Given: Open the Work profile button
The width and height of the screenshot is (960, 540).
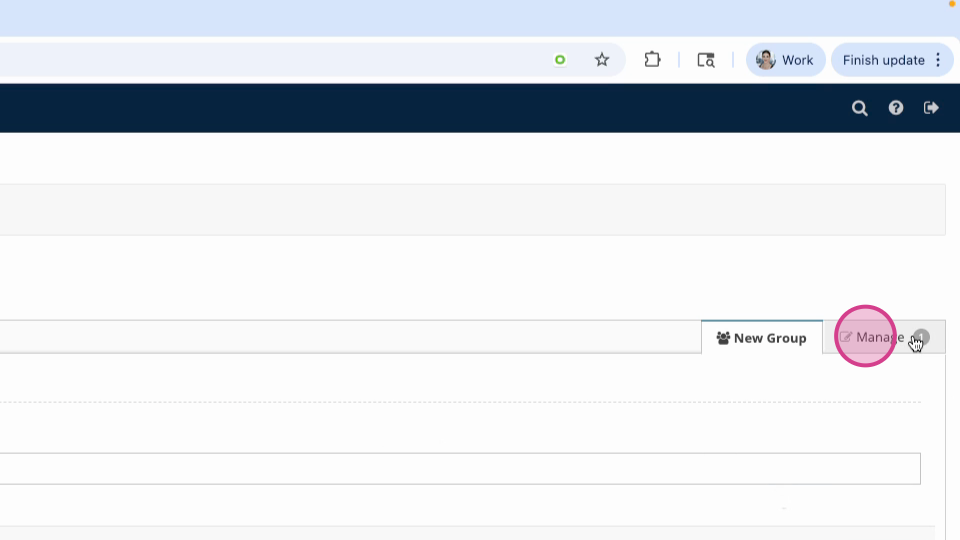Looking at the screenshot, I should click(x=786, y=60).
